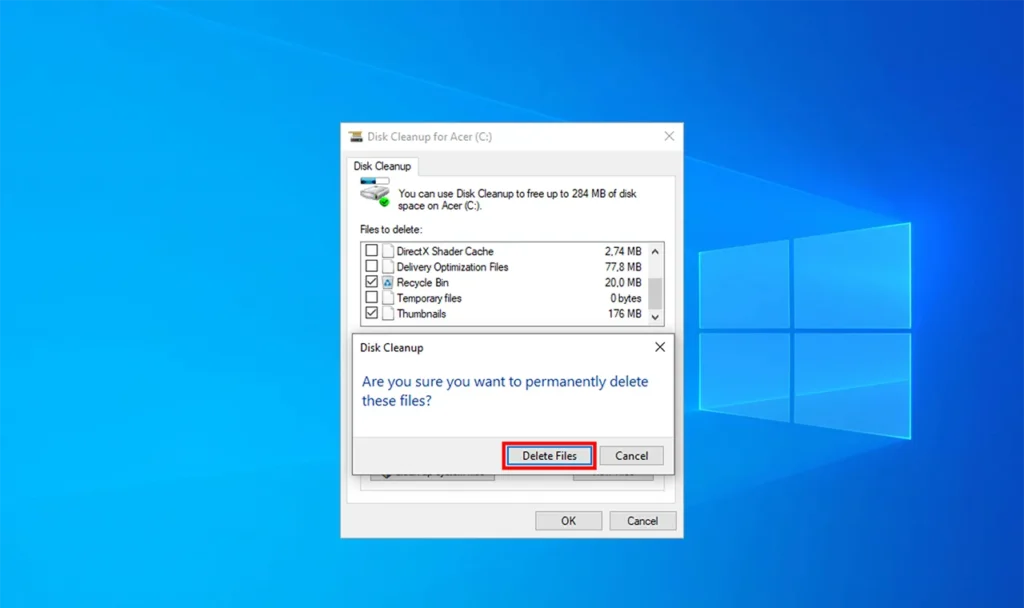Close the confirmation dialog with X

coord(659,347)
